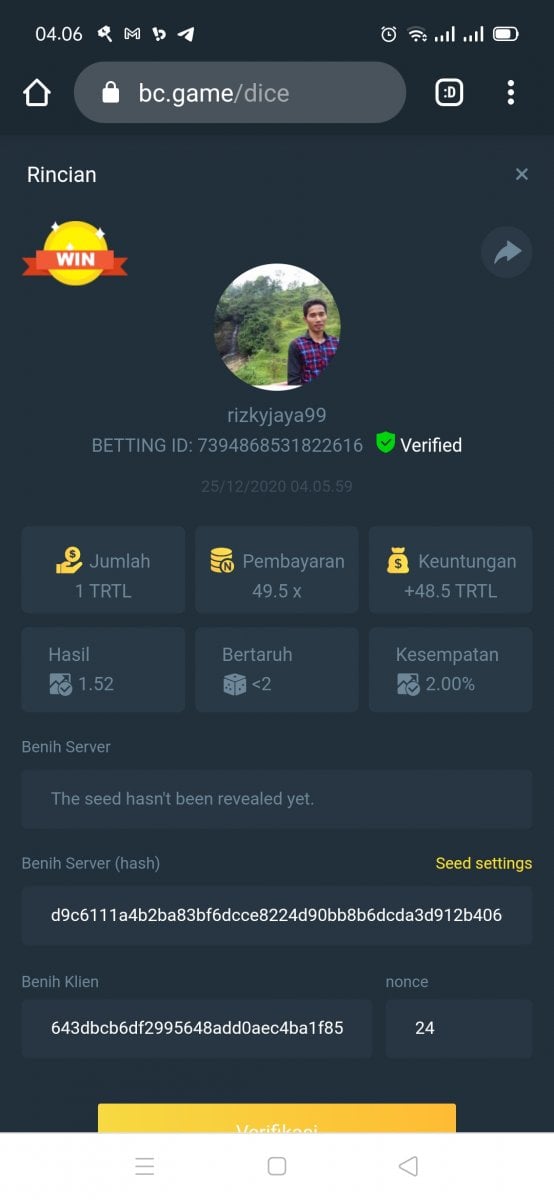Viewport: 554px width, 1200px height.
Task: Tap the green Verified shield
Action: tap(386, 442)
